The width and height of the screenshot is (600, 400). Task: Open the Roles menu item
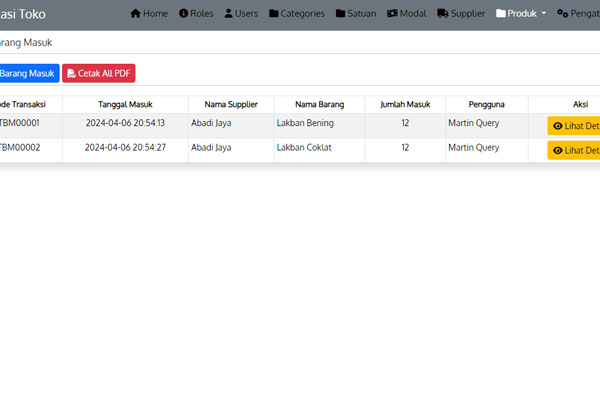pyautogui.click(x=196, y=13)
